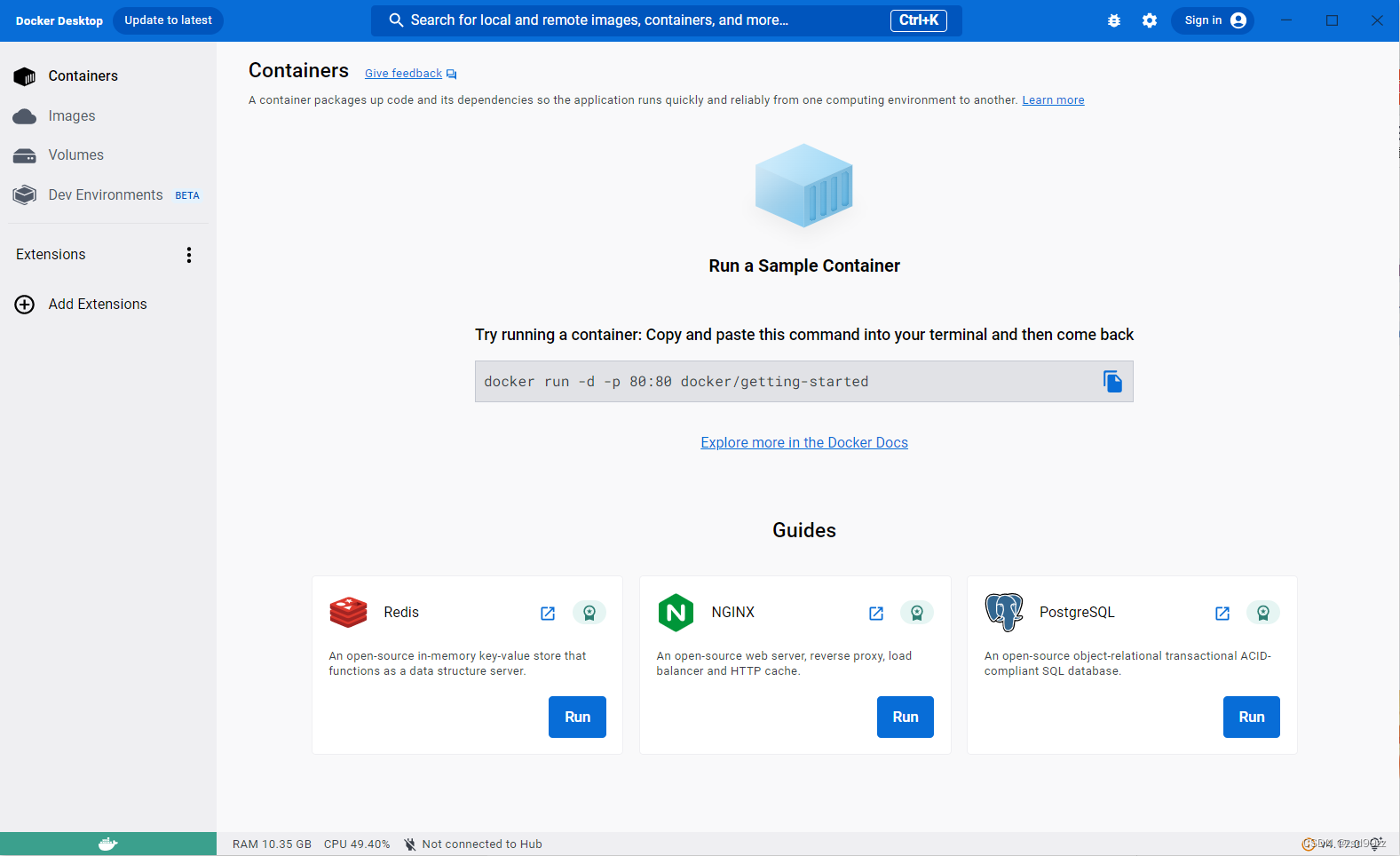Click the Docker whale status icon
This screenshot has height=856, width=1400.
tap(108, 844)
